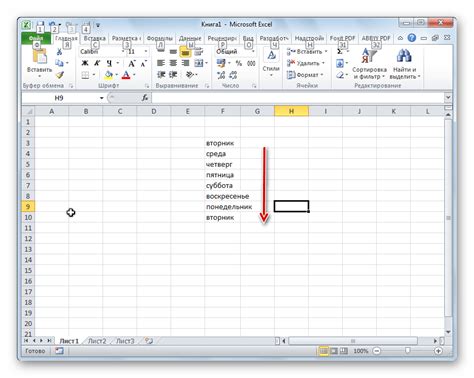Image resolution: width=474 pixels, height=378 pixels.
Task: Open font size 11 dropdown
Action: [146, 51]
